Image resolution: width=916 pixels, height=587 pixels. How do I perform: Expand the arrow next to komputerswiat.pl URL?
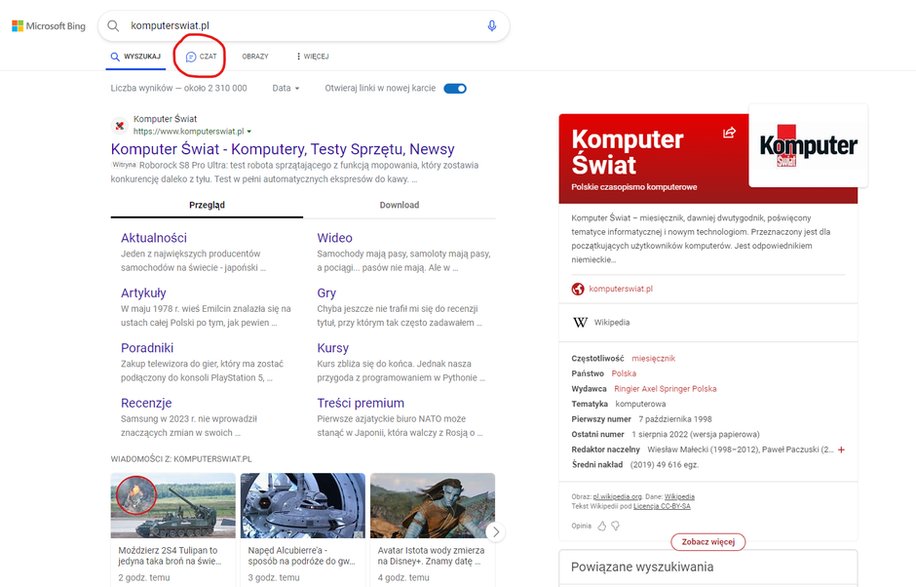coord(249,131)
